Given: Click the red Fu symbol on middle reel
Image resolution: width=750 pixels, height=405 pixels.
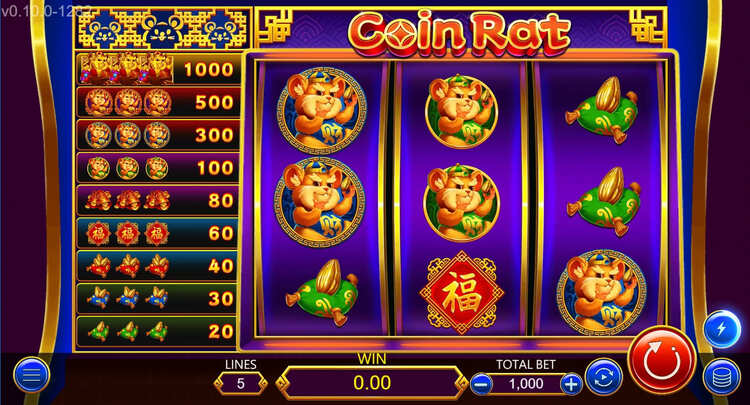Looking at the screenshot, I should pyautogui.click(x=462, y=293).
